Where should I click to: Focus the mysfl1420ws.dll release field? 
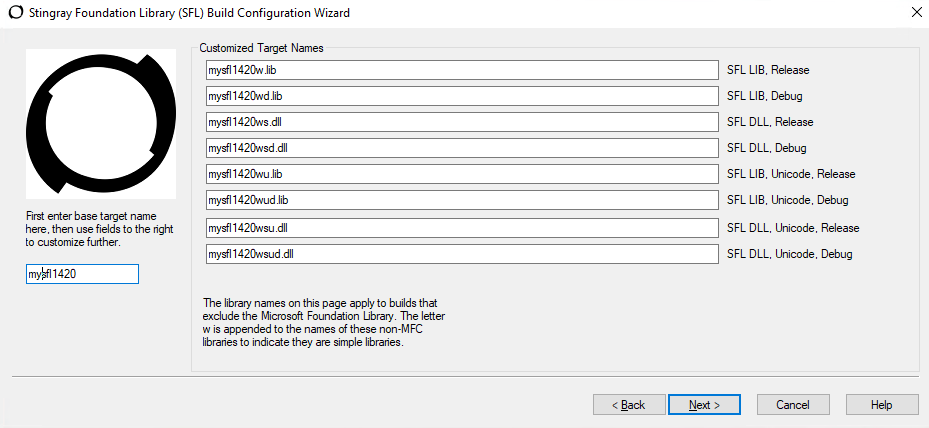tap(462, 122)
